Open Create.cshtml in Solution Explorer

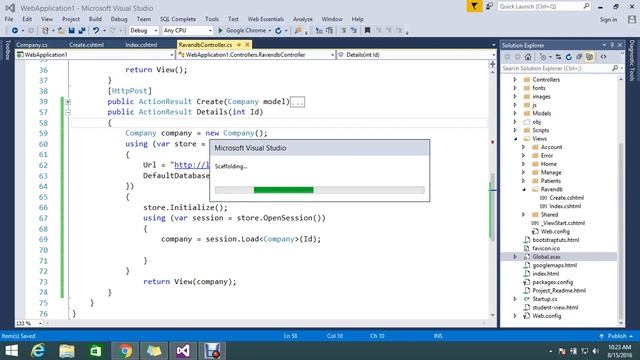(x=566, y=198)
